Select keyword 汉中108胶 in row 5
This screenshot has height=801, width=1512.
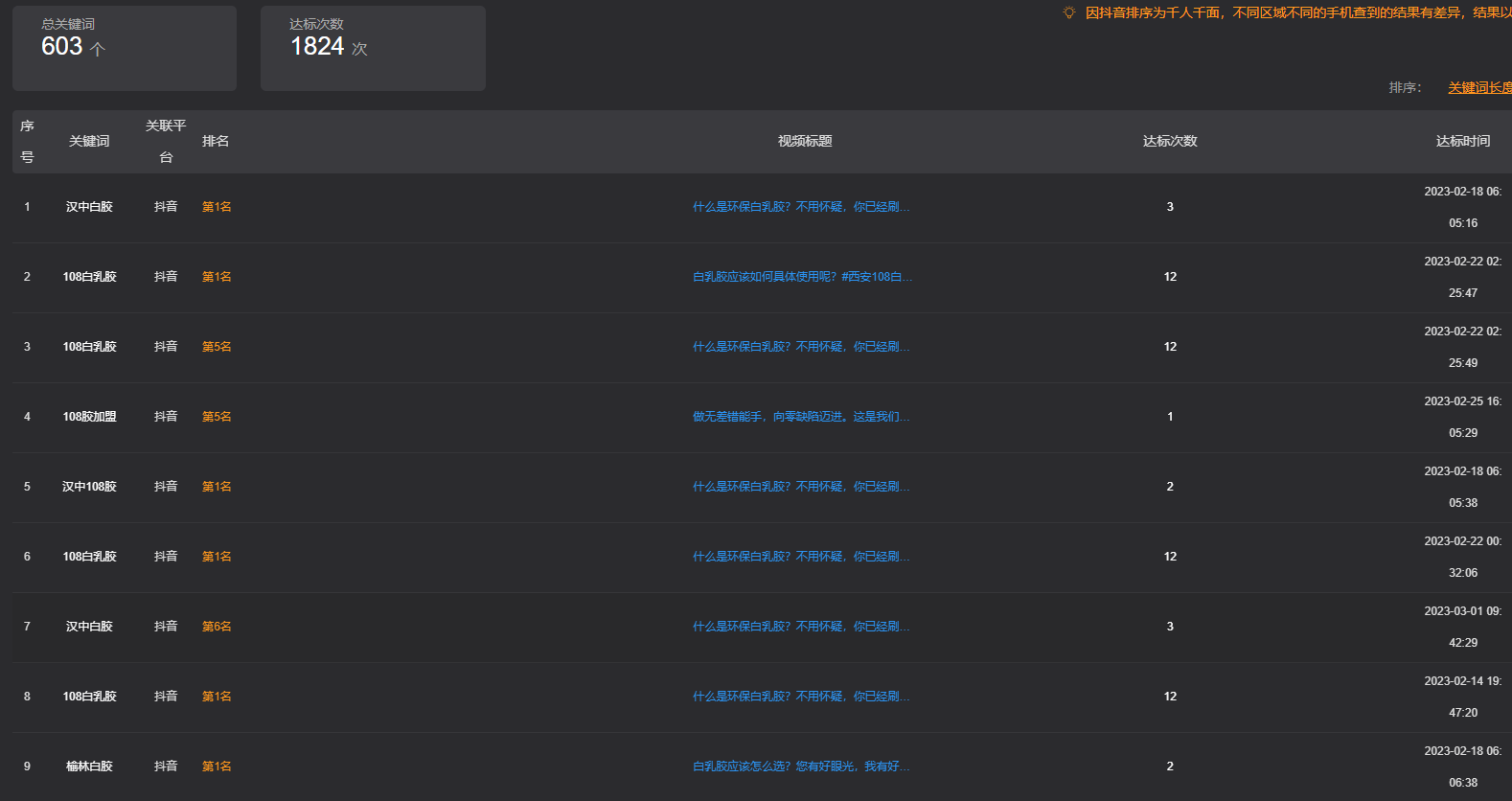click(89, 487)
